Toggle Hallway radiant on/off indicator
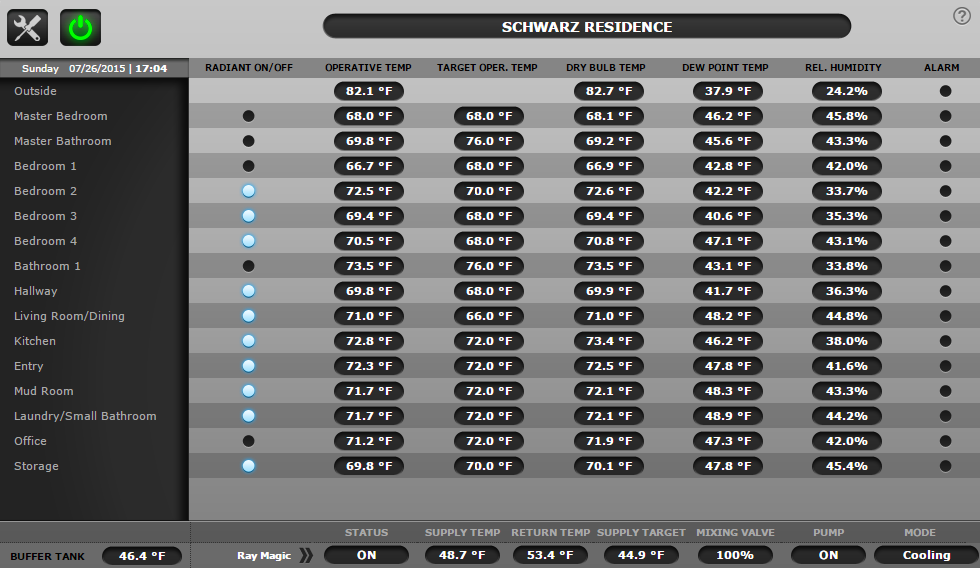The height and width of the screenshot is (568, 980). (x=249, y=291)
